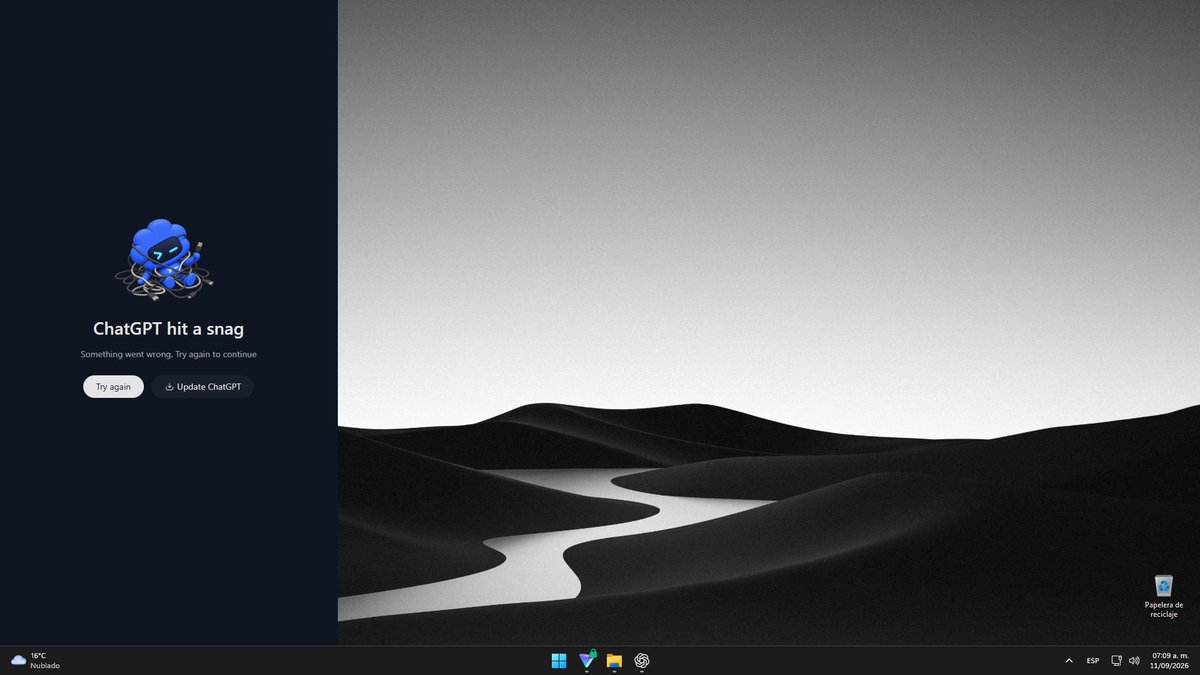
Task: Select the Papelera de reciclaje desktop icon
Action: tap(1164, 596)
